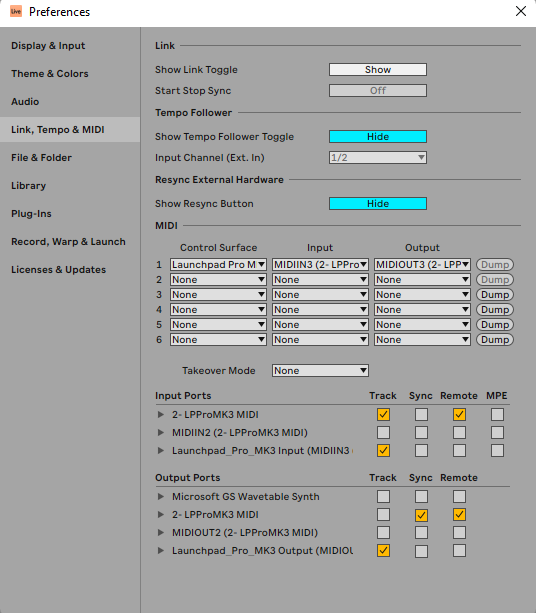Enable Remote for Launchpad_Pro_MK3 Output
Image resolution: width=536 pixels, height=613 pixels.
coord(459,550)
